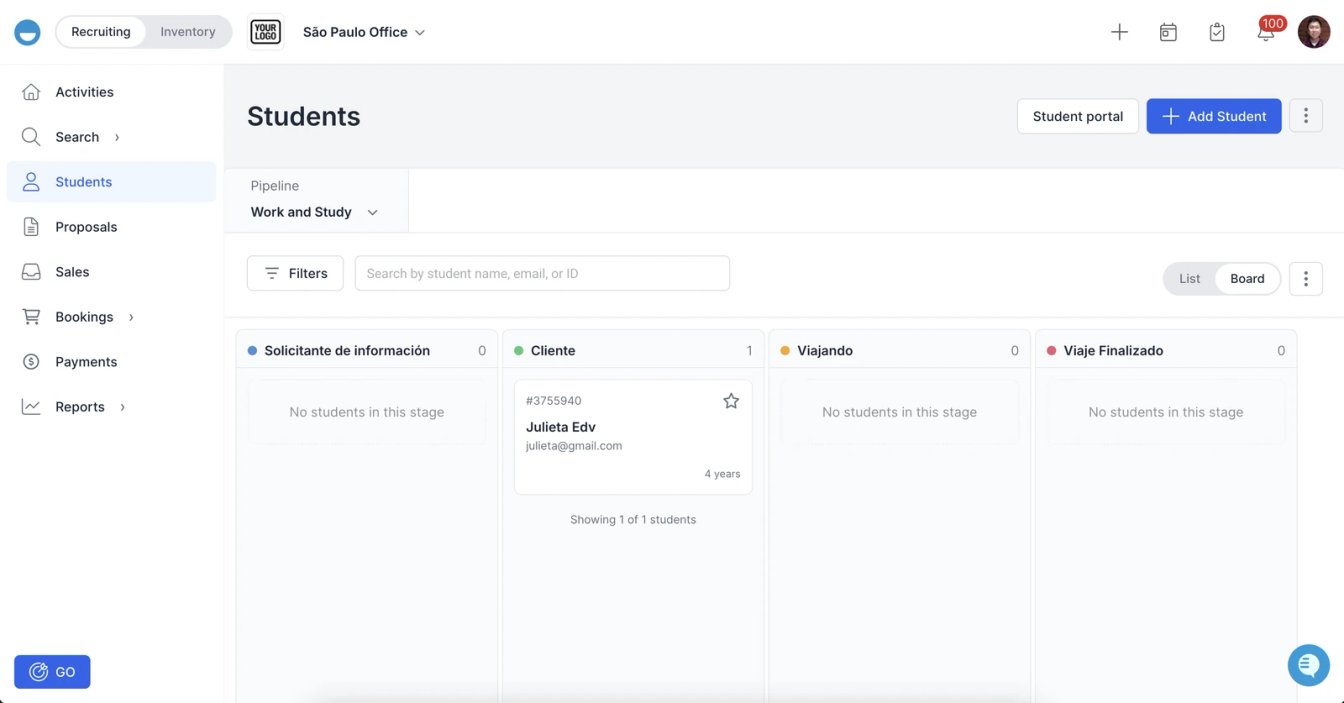The image size is (1344, 703).
Task: Click the Student portal button
Action: (1078, 116)
